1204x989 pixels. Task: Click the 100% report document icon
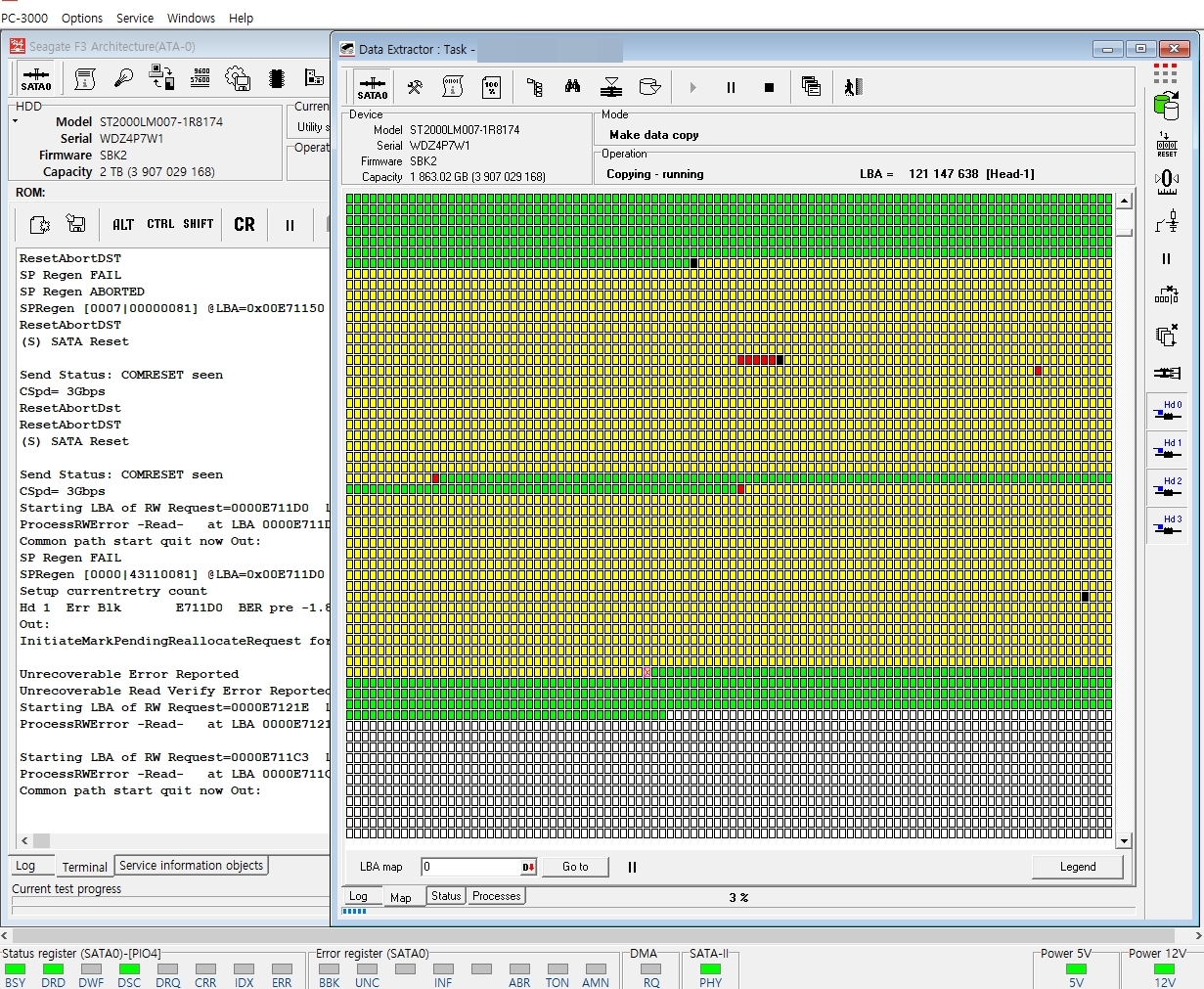[x=492, y=87]
